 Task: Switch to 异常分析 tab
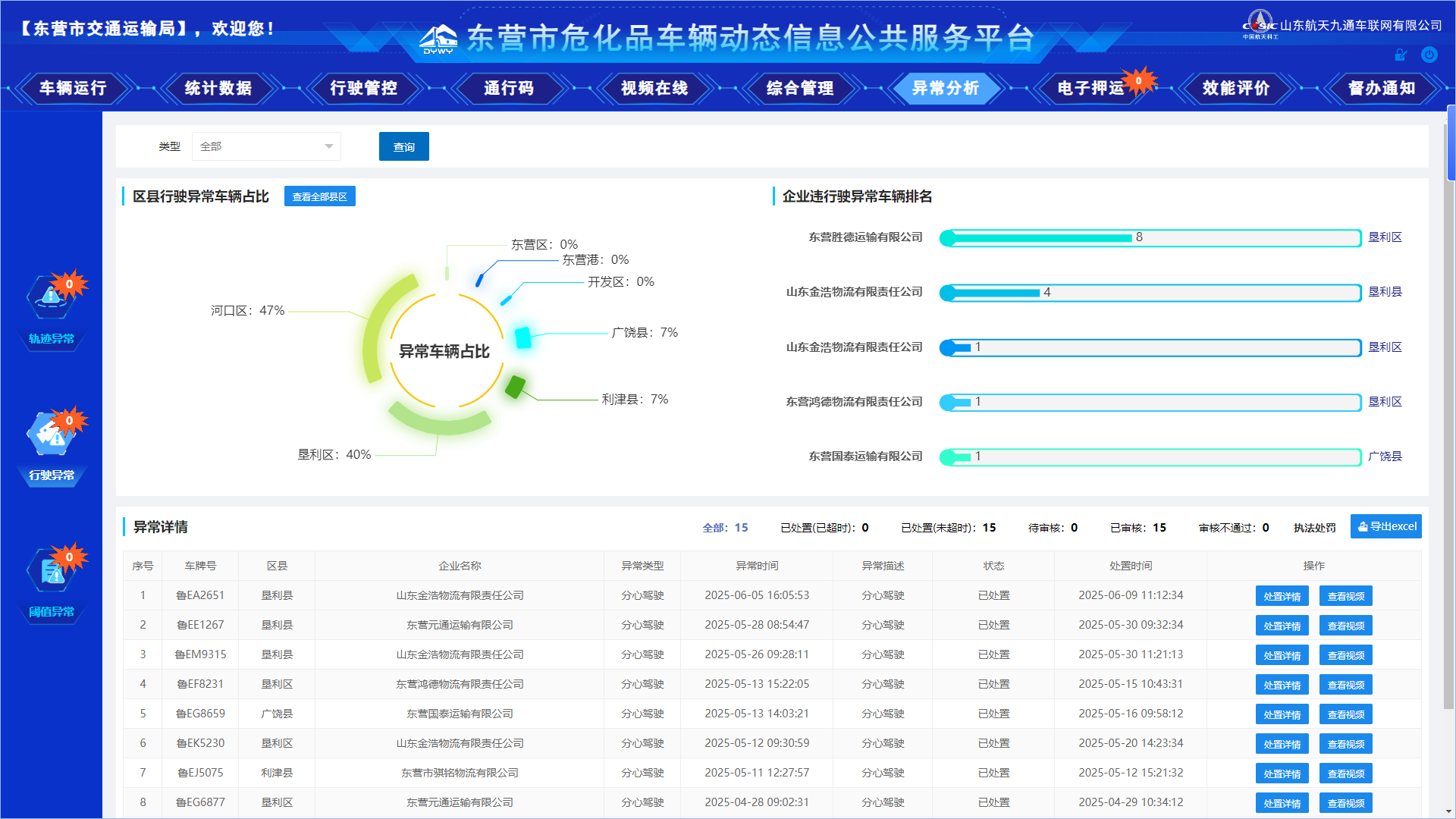[945, 88]
